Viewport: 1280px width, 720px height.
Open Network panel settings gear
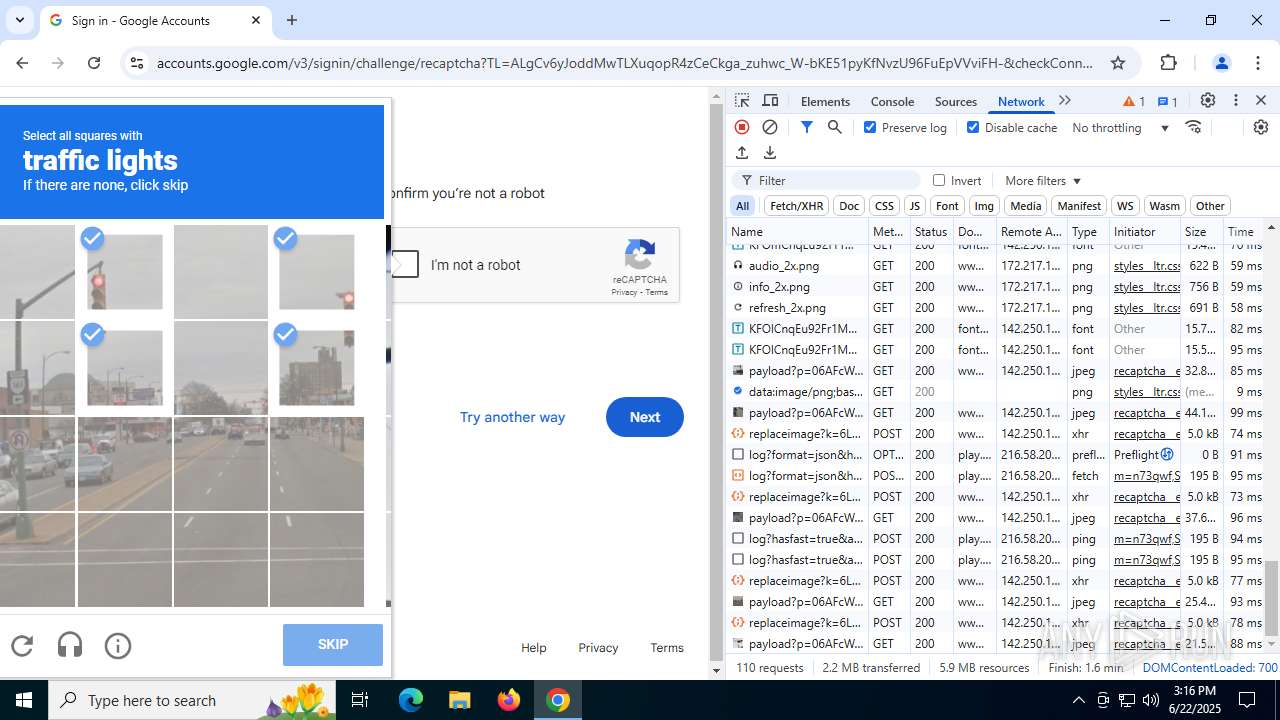tap(1260, 127)
